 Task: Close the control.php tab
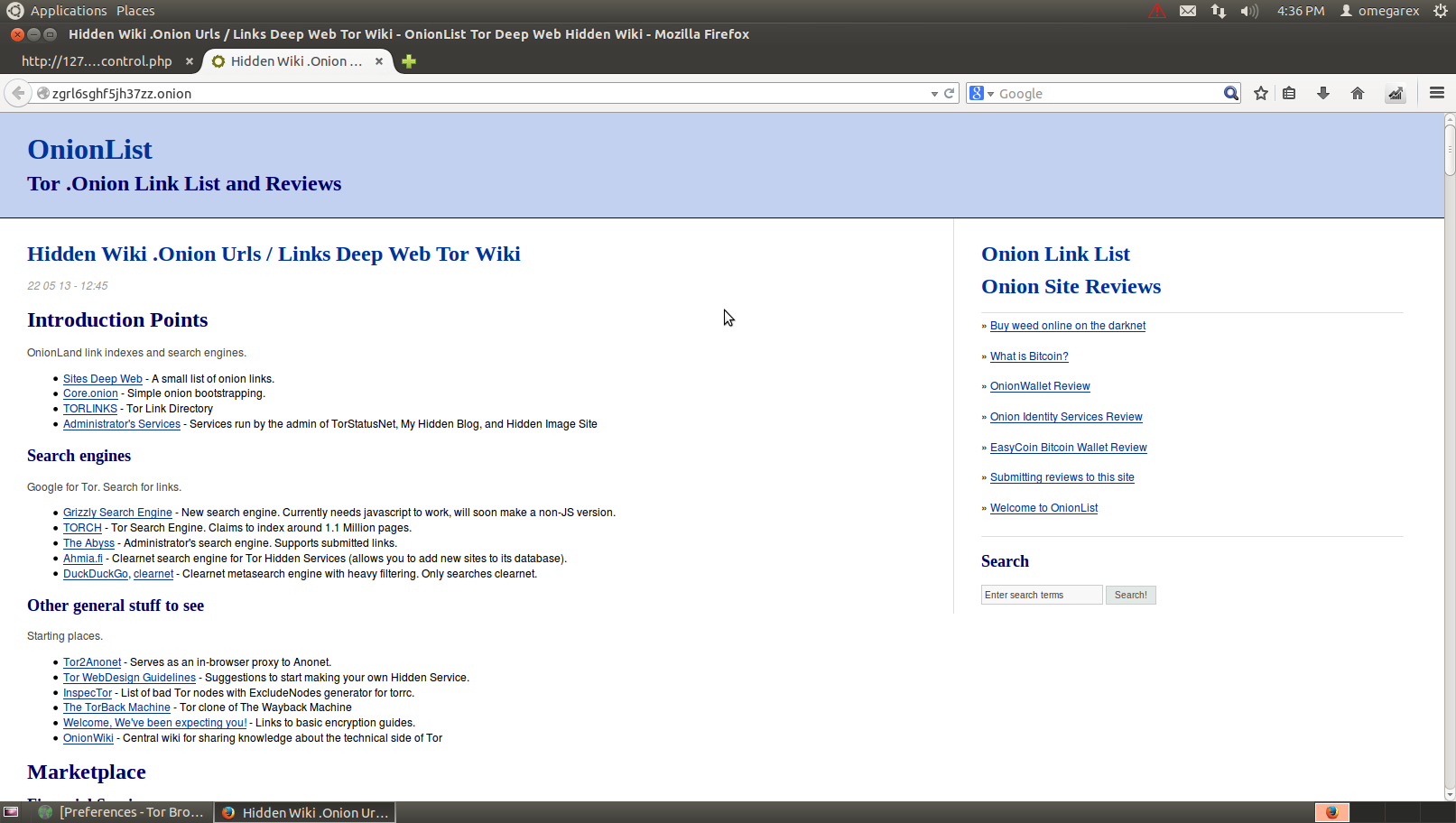click(190, 61)
